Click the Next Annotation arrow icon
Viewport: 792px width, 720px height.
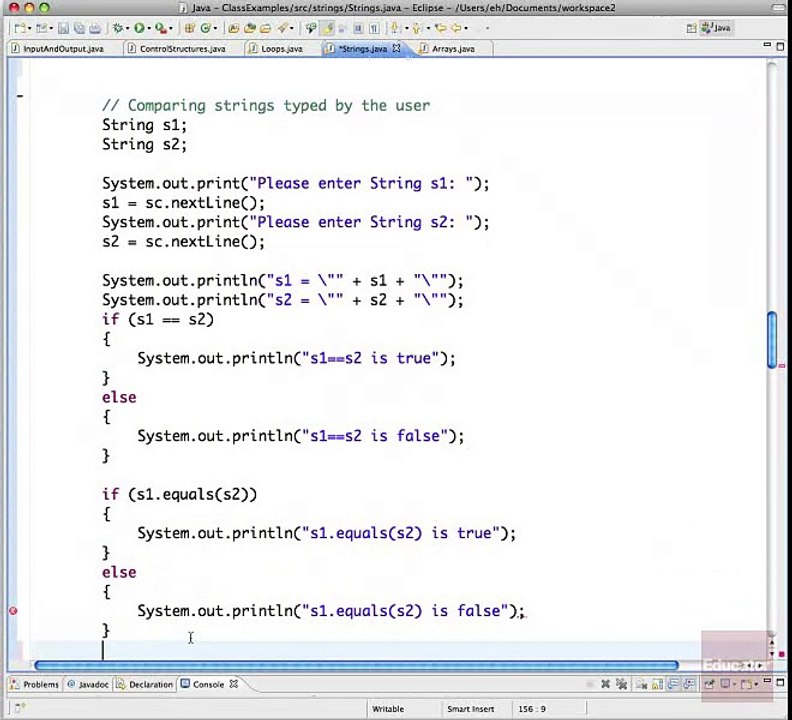(x=394, y=28)
